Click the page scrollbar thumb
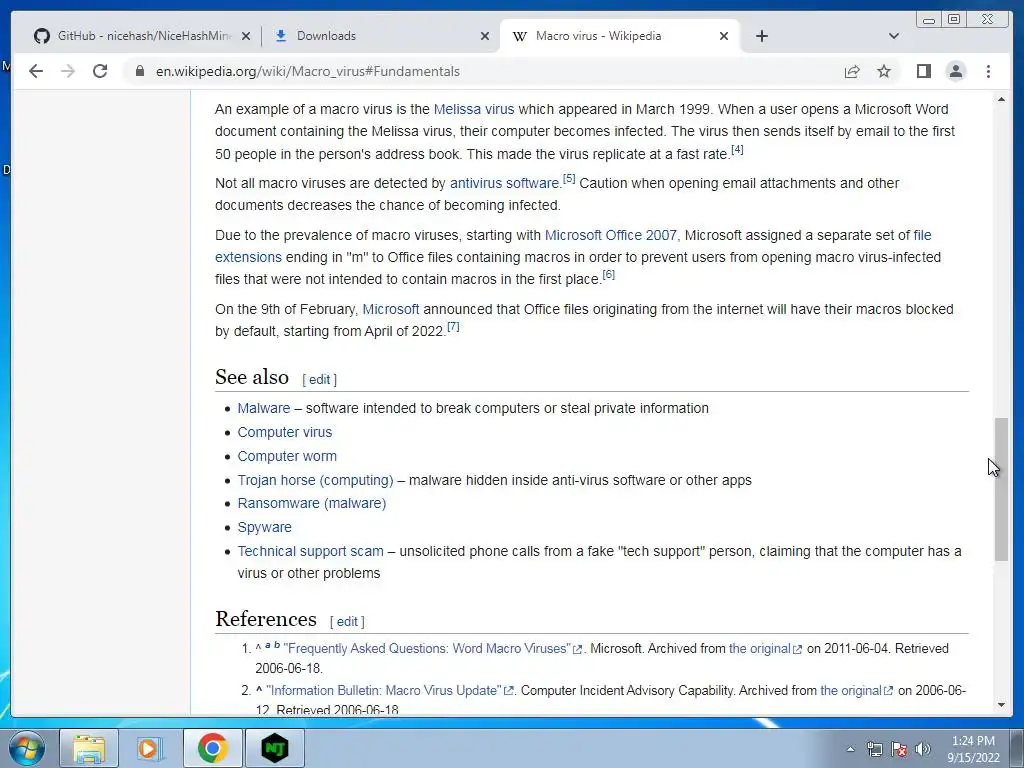This screenshot has height=768, width=1024. pyautogui.click(x=1001, y=489)
